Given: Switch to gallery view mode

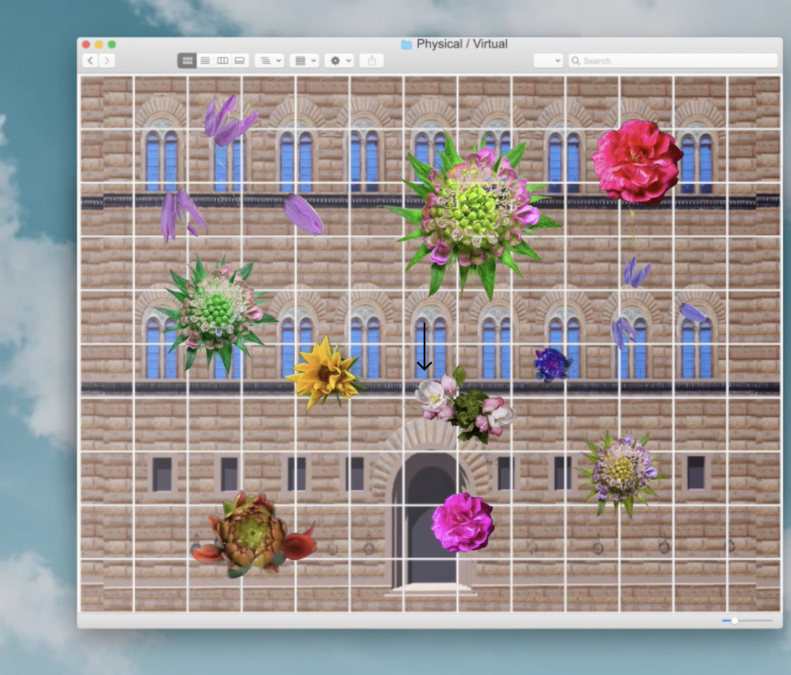Looking at the screenshot, I should 240,61.
